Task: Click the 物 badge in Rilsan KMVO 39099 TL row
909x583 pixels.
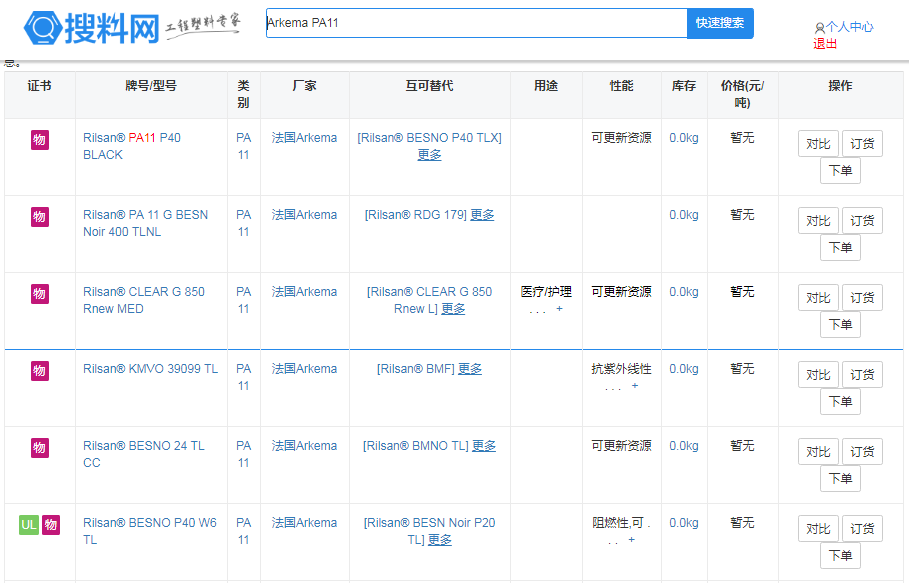Action: 39,370
